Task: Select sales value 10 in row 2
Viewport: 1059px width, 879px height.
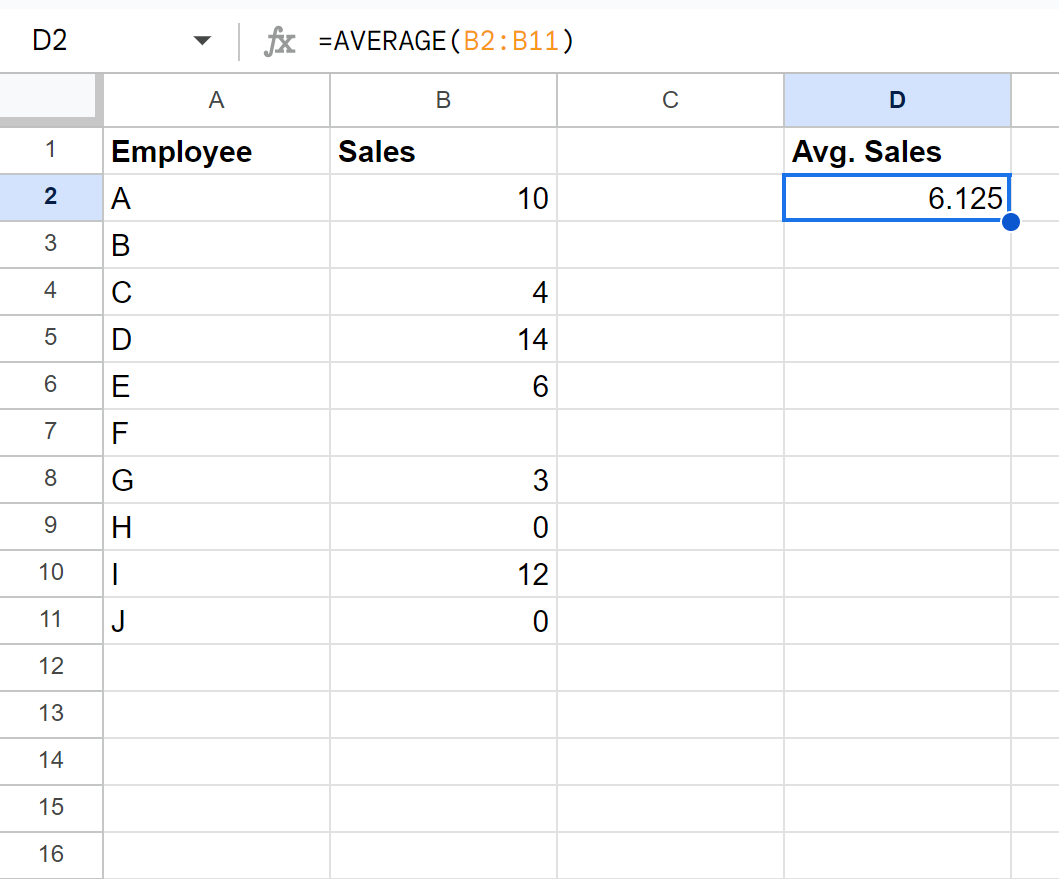Action: pyautogui.click(x=443, y=197)
